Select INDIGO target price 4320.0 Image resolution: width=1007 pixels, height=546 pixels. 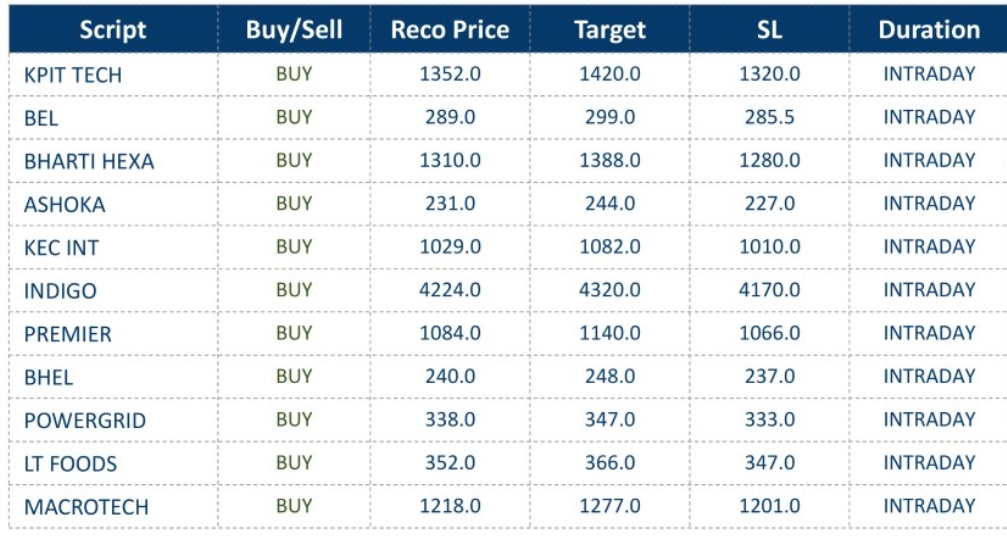tap(610, 290)
